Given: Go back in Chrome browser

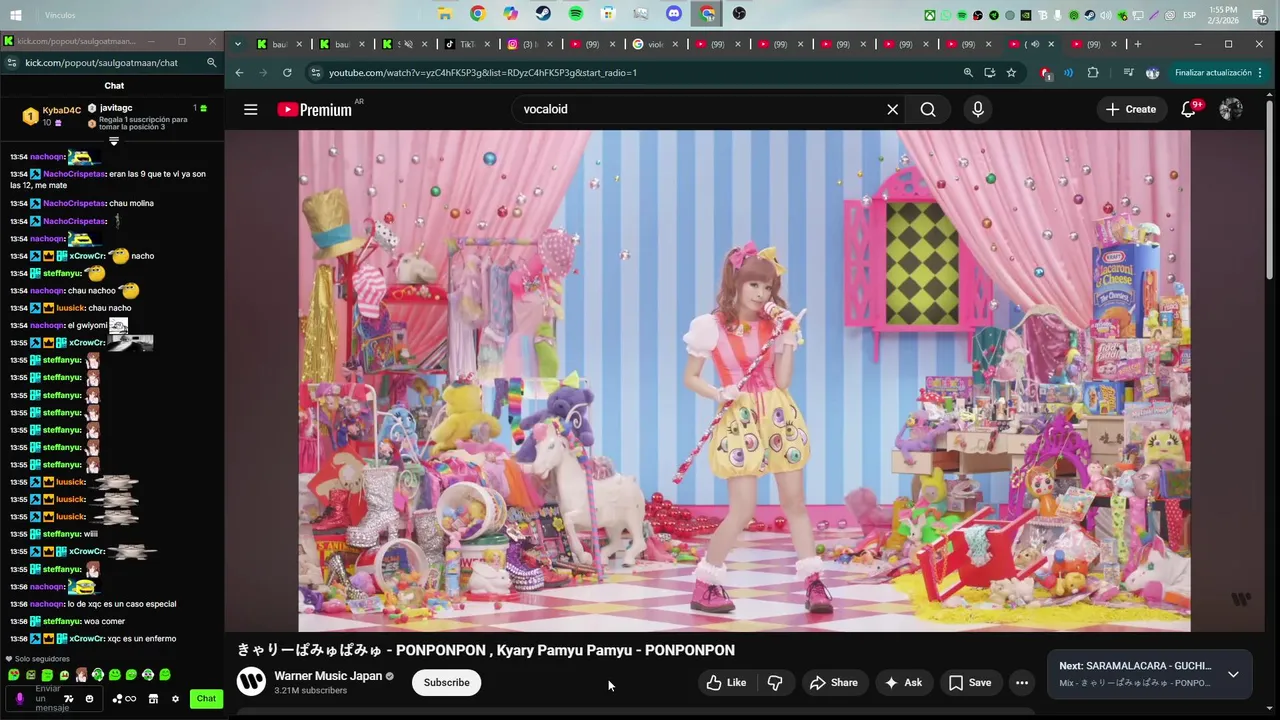Looking at the screenshot, I should click(239, 73).
